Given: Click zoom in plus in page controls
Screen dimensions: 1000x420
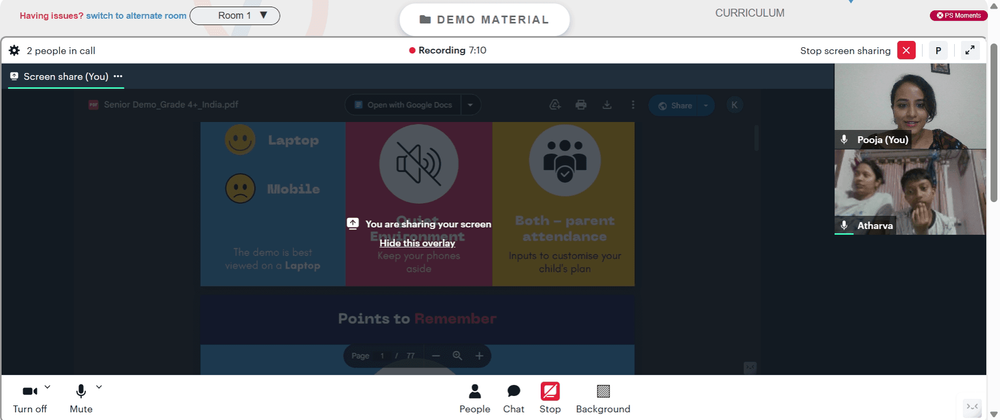Looking at the screenshot, I should click(479, 356).
